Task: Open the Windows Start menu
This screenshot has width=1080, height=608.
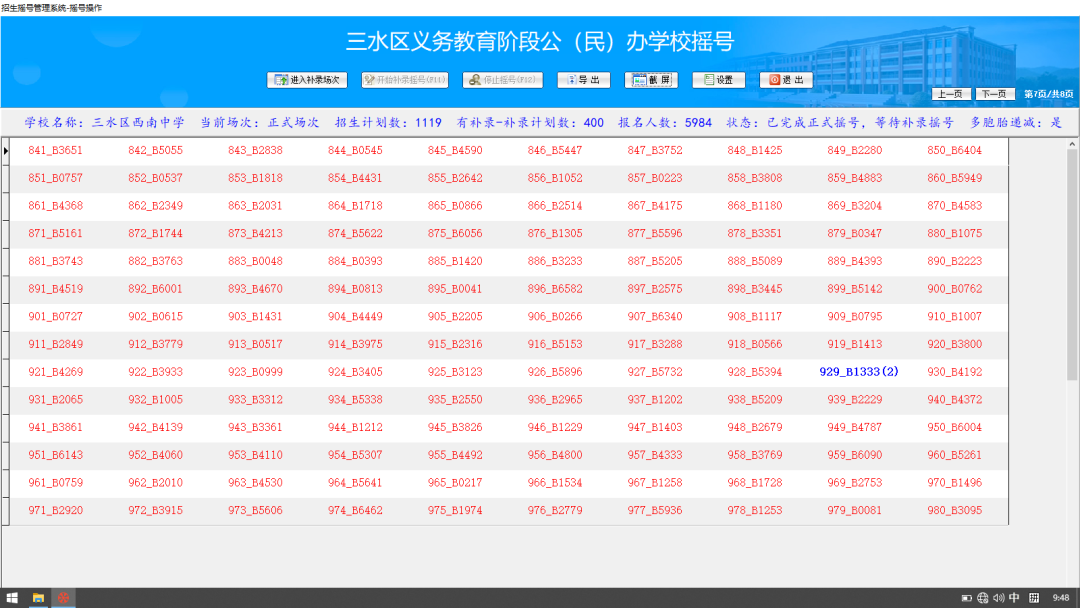Action: [x=12, y=598]
